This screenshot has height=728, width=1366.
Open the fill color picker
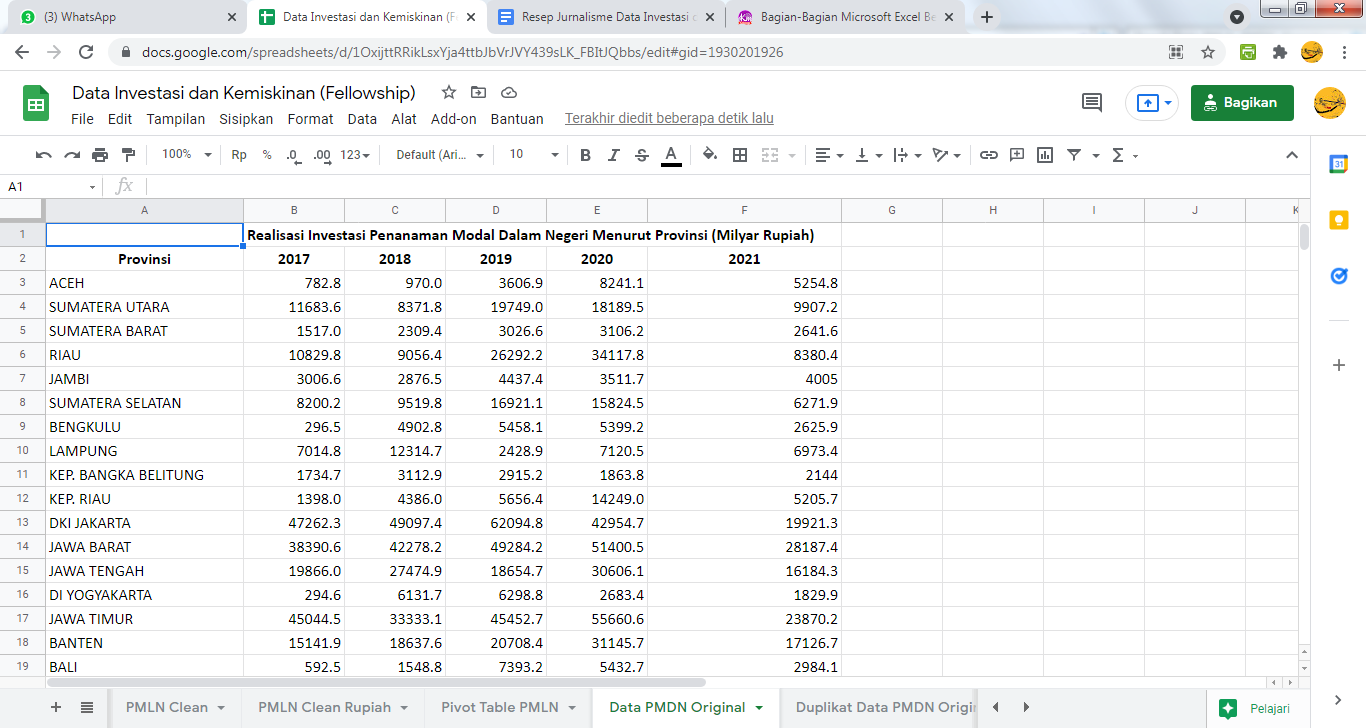coord(710,155)
